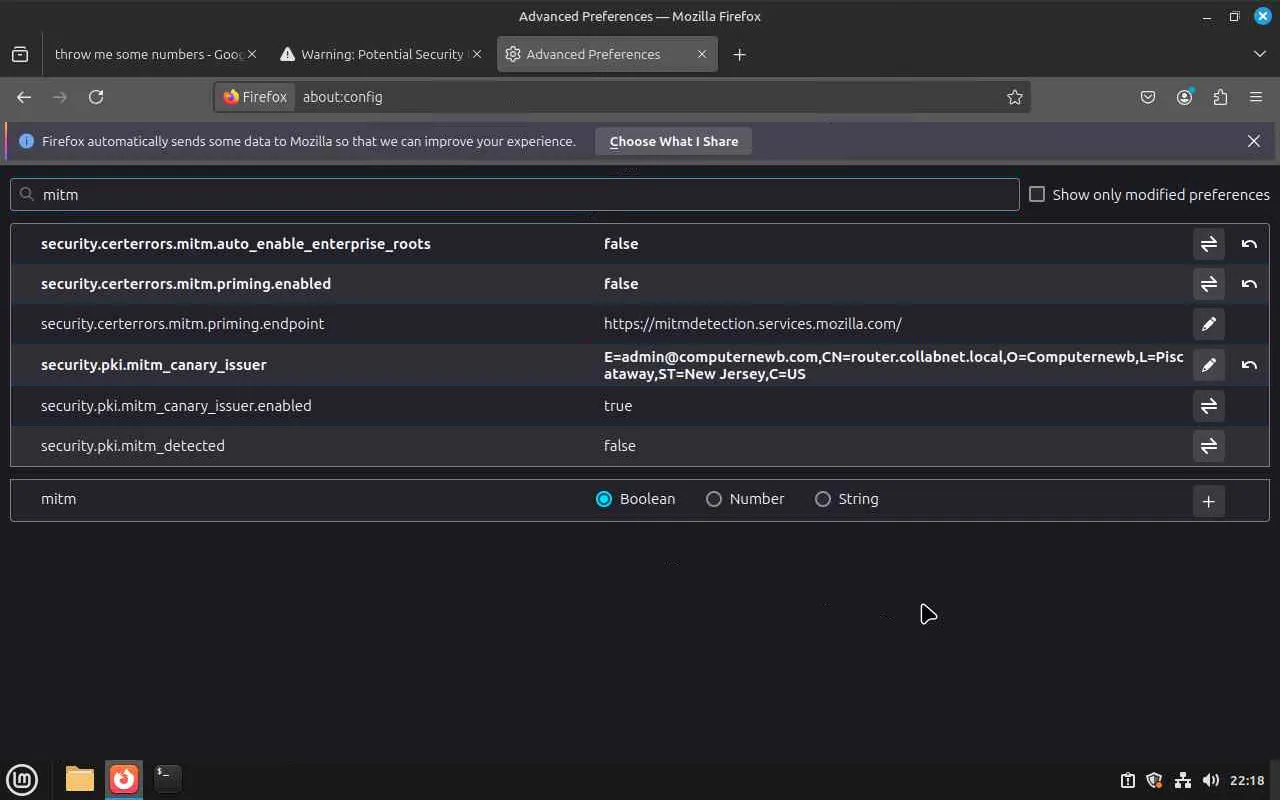Screen dimensions: 1280x800
Task: Edit the security.certerrors.mitm.priming.endpoint value
Action: click(1208, 324)
